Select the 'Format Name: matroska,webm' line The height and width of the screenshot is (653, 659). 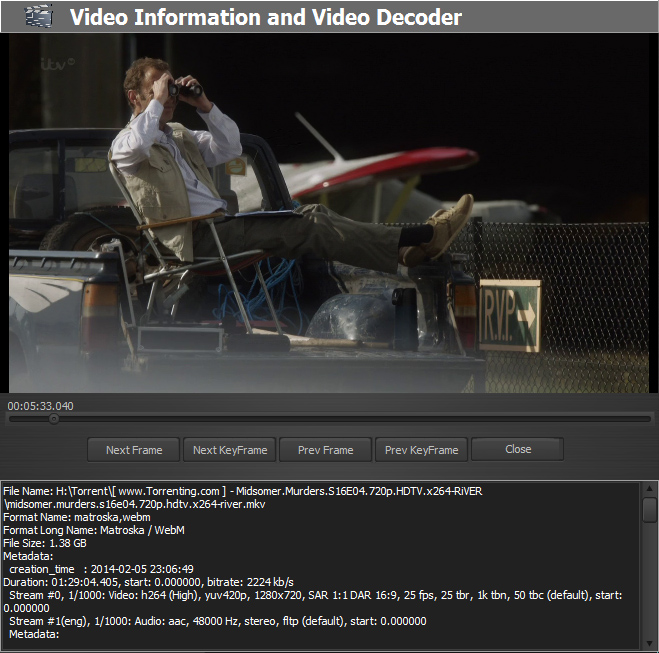pyautogui.click(x=77, y=517)
